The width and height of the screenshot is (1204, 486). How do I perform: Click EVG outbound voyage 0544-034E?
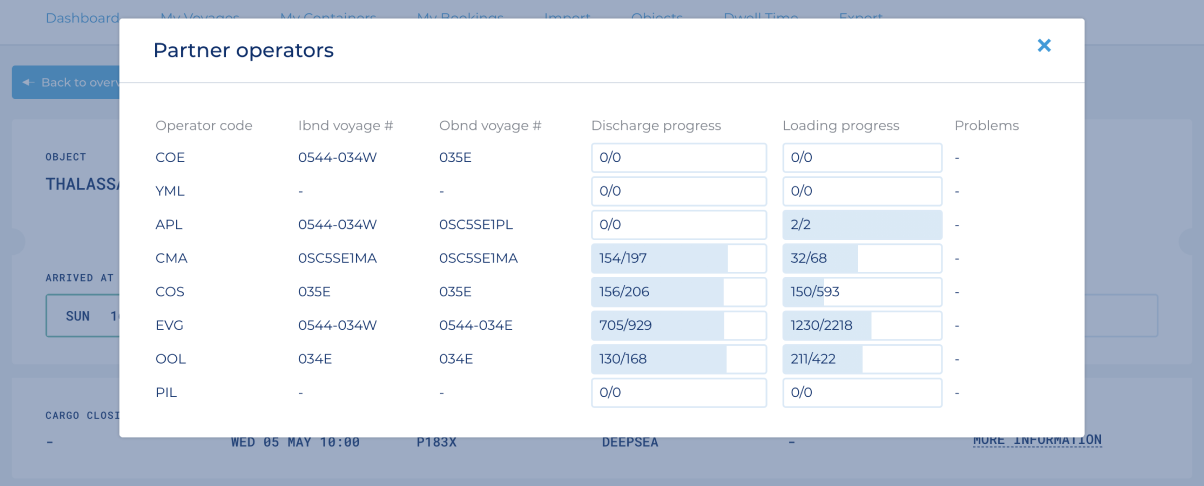pyautogui.click(x=476, y=325)
